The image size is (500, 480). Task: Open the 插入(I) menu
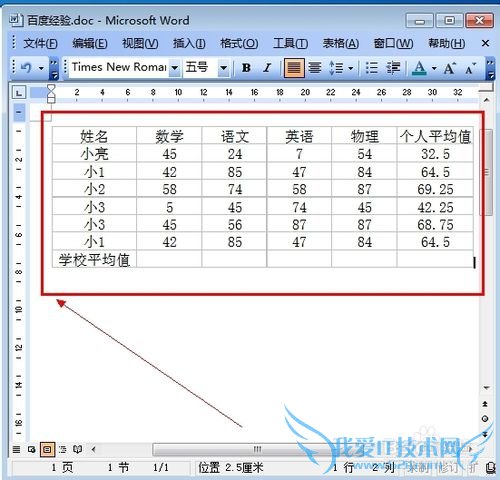point(189,43)
